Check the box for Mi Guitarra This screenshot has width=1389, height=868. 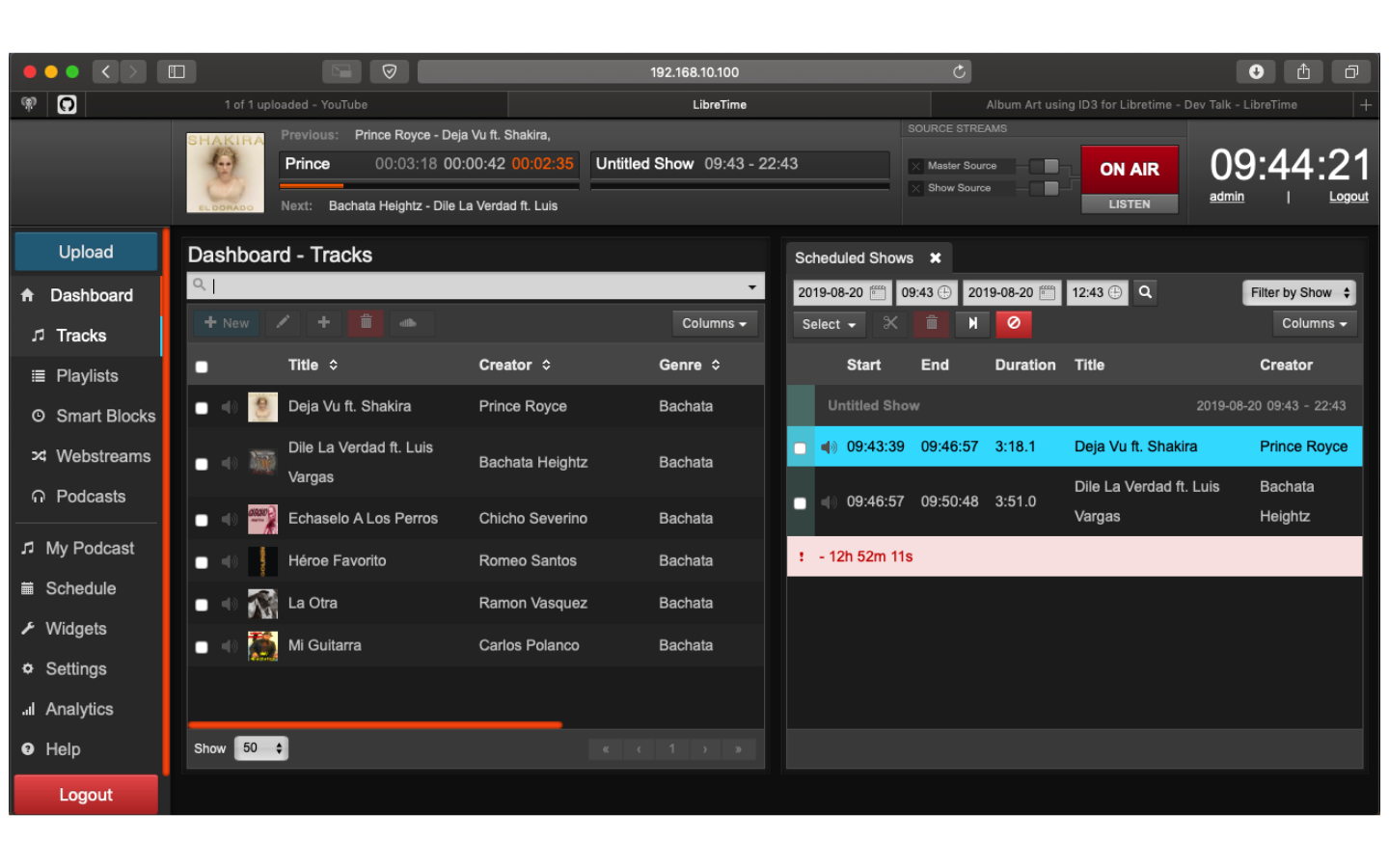tap(202, 647)
